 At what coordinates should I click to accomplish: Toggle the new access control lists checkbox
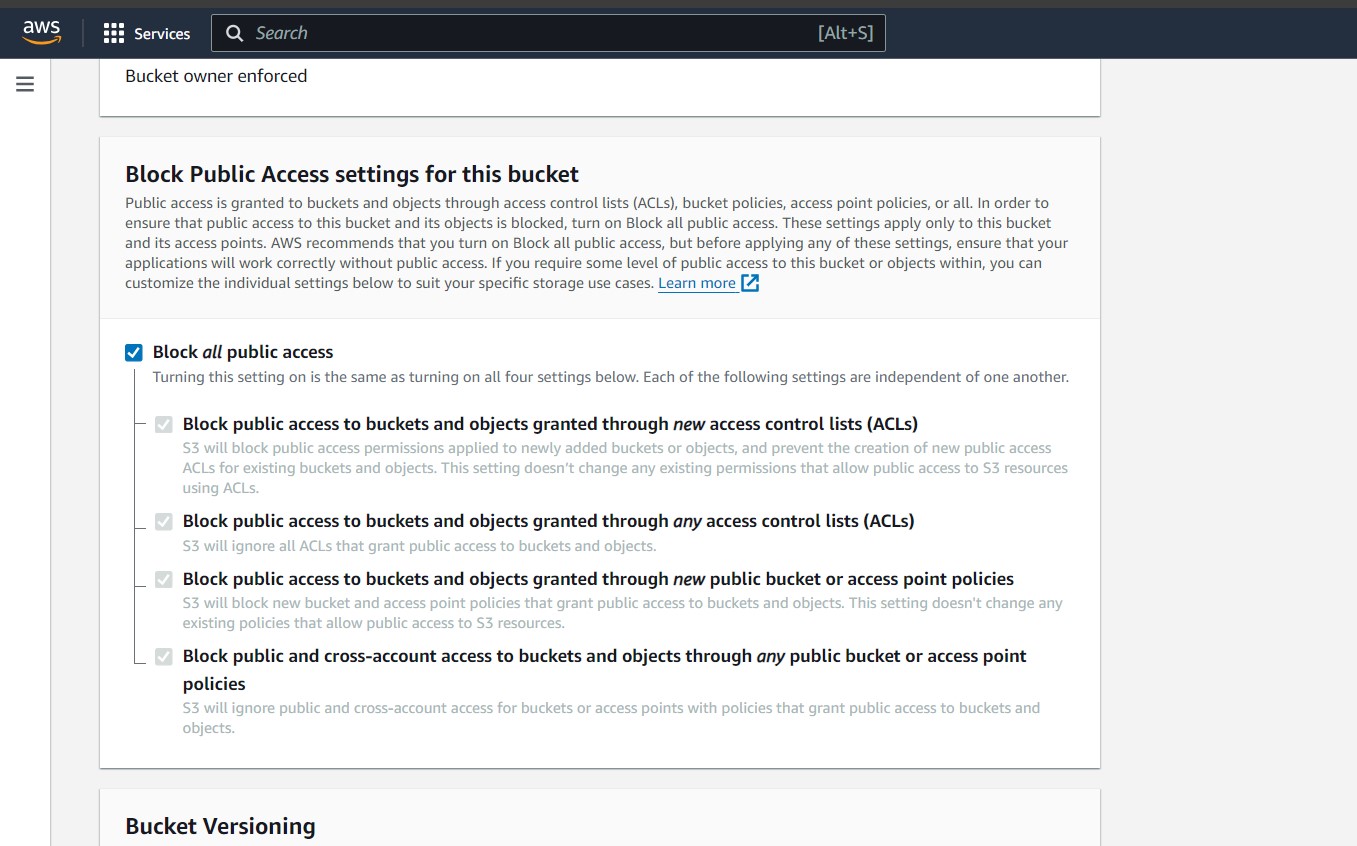(164, 424)
